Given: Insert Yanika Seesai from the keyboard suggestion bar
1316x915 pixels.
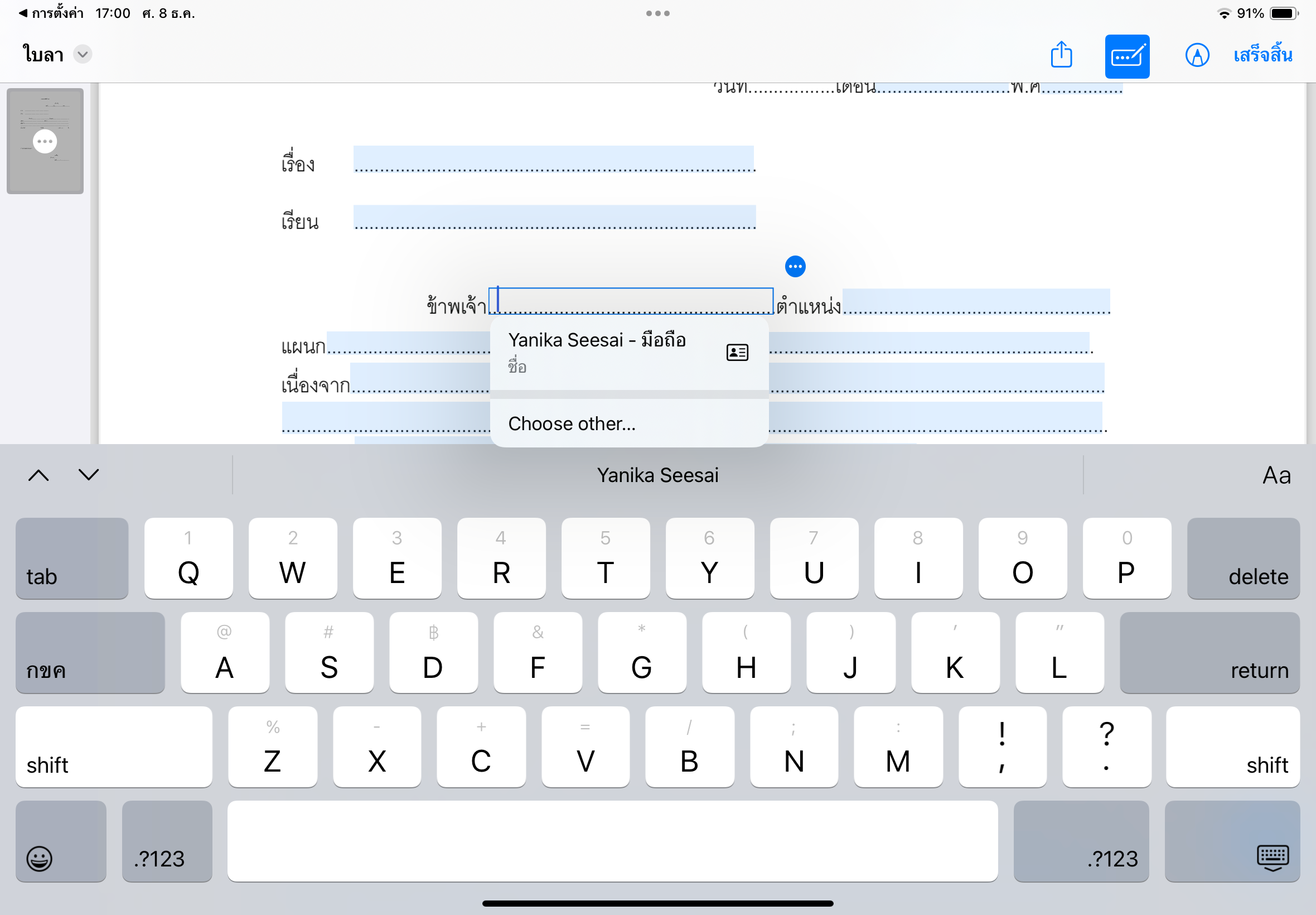Looking at the screenshot, I should click(657, 475).
